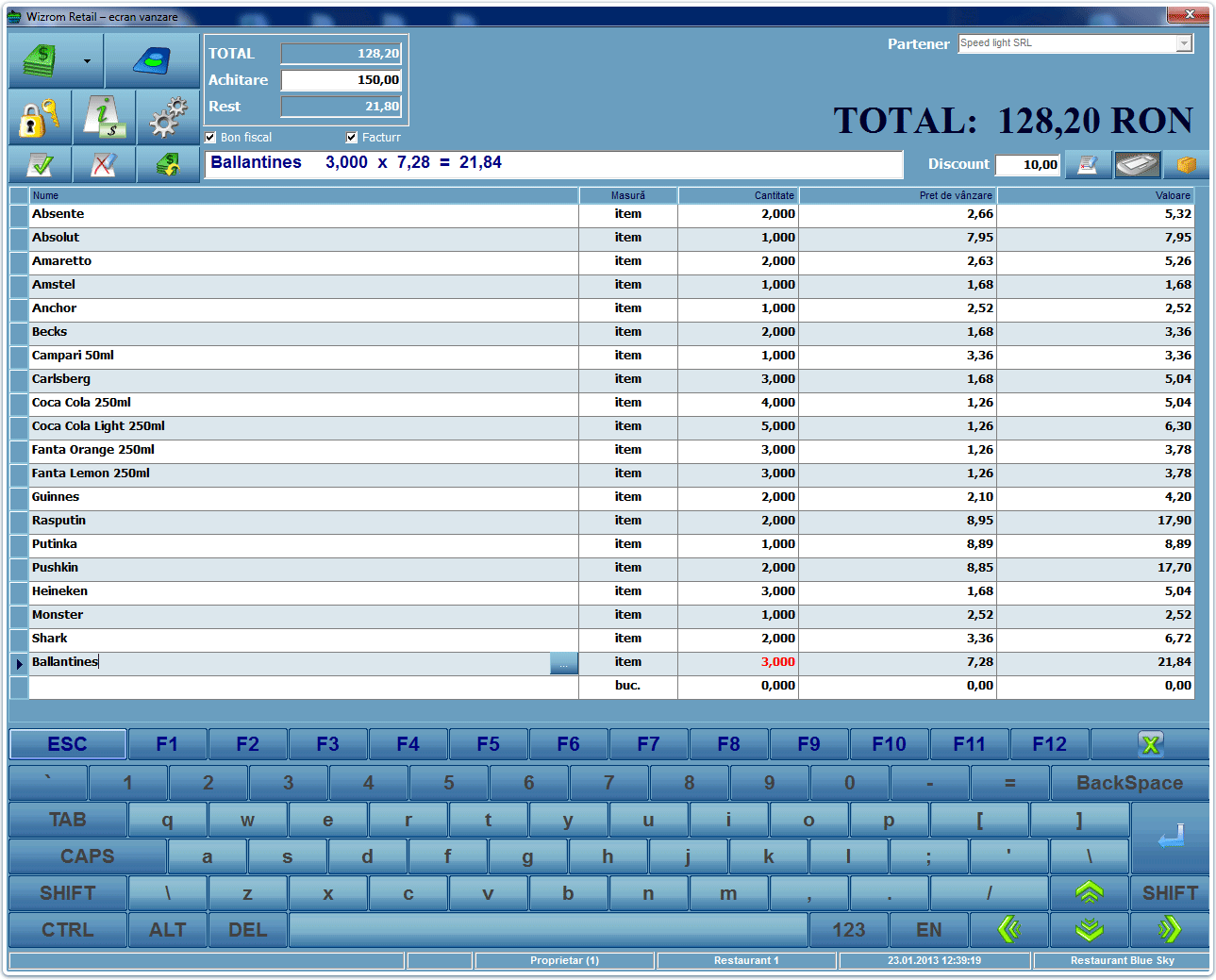1216x980 pixels.
Task: Toggle the EN language key
Action: (x=929, y=930)
